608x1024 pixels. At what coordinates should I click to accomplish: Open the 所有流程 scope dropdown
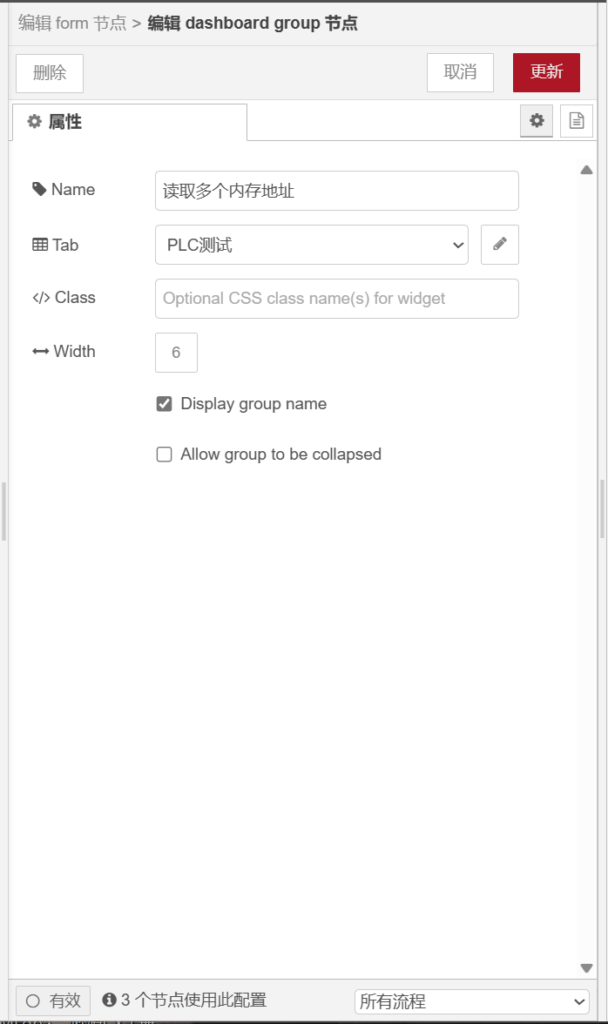[472, 1001]
